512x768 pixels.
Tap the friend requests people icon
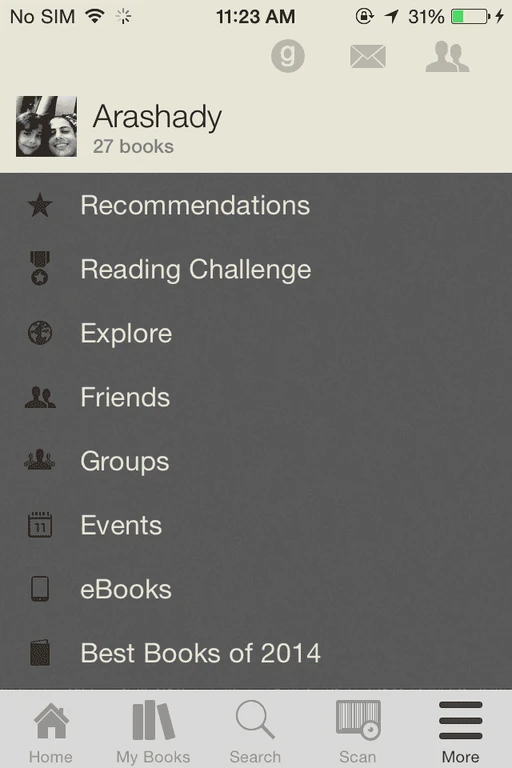pos(447,57)
